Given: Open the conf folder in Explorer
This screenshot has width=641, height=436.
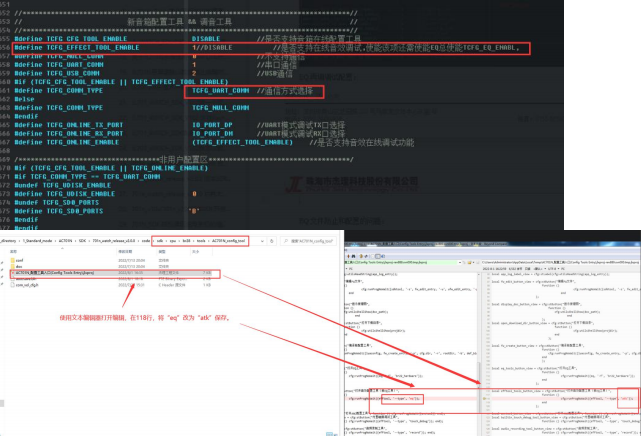Looking at the screenshot, I should (19, 260).
